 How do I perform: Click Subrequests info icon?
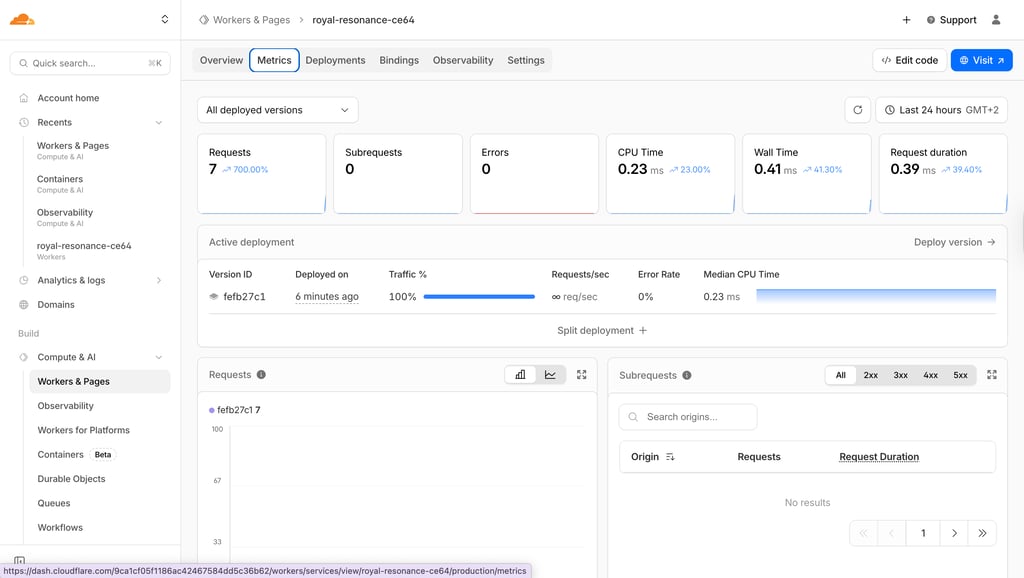[x=687, y=376]
